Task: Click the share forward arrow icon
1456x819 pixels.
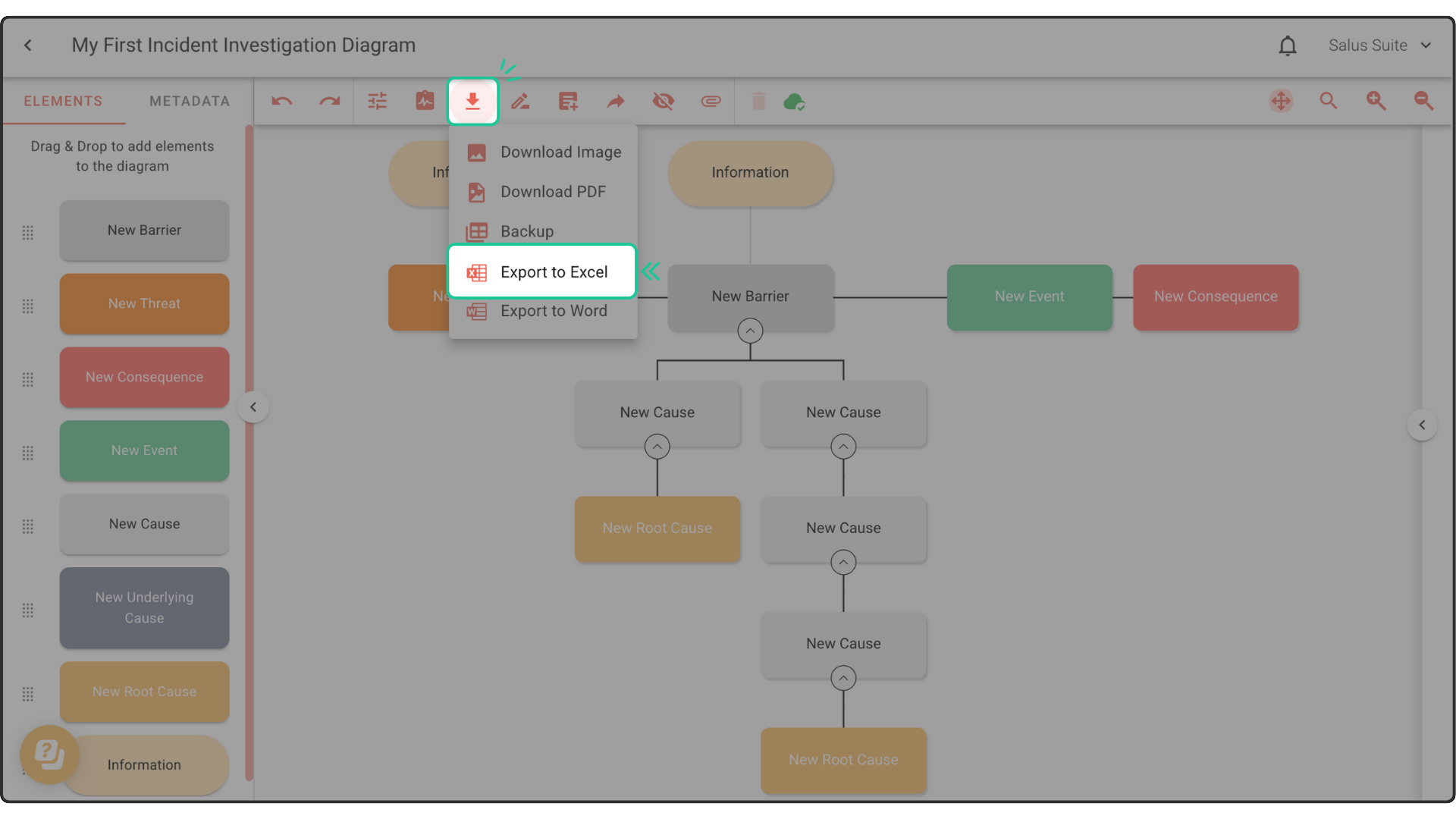Action: (x=616, y=101)
